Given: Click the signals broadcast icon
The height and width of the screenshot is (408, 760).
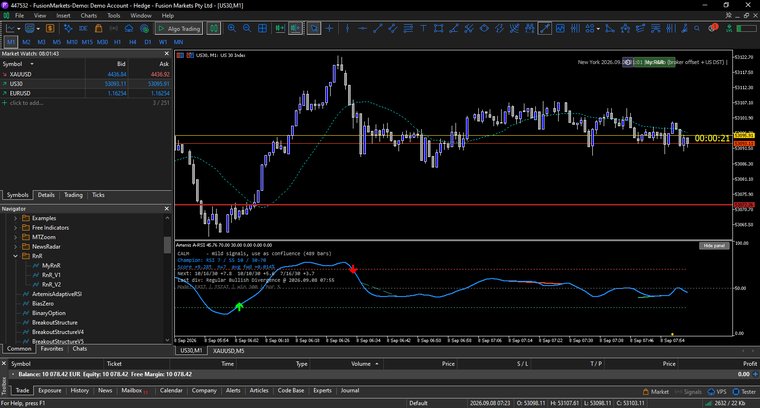Looking at the screenshot, I should 113,29.
